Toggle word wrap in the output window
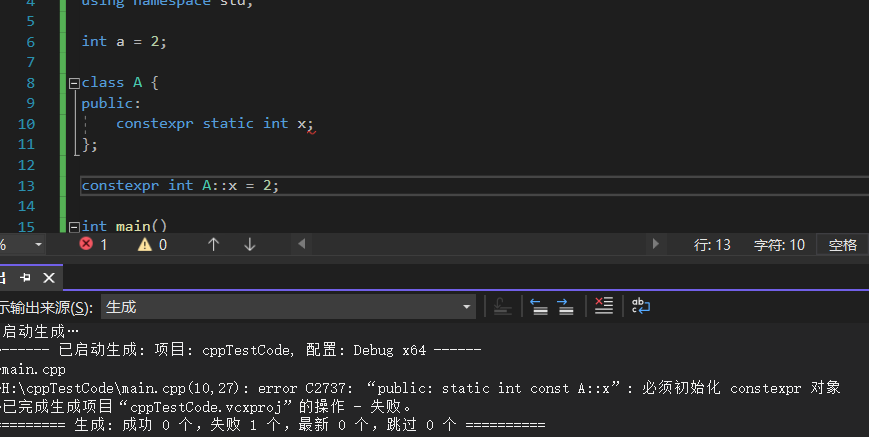The width and height of the screenshot is (869, 437). click(x=640, y=307)
